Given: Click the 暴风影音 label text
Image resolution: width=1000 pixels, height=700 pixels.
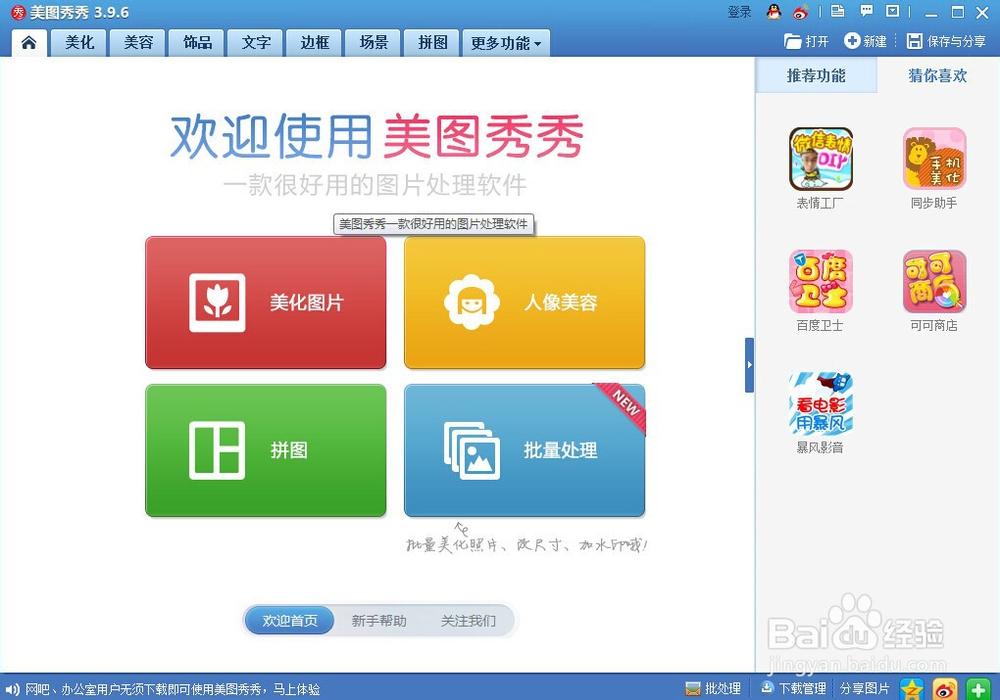Looking at the screenshot, I should pyautogui.click(x=820, y=448).
